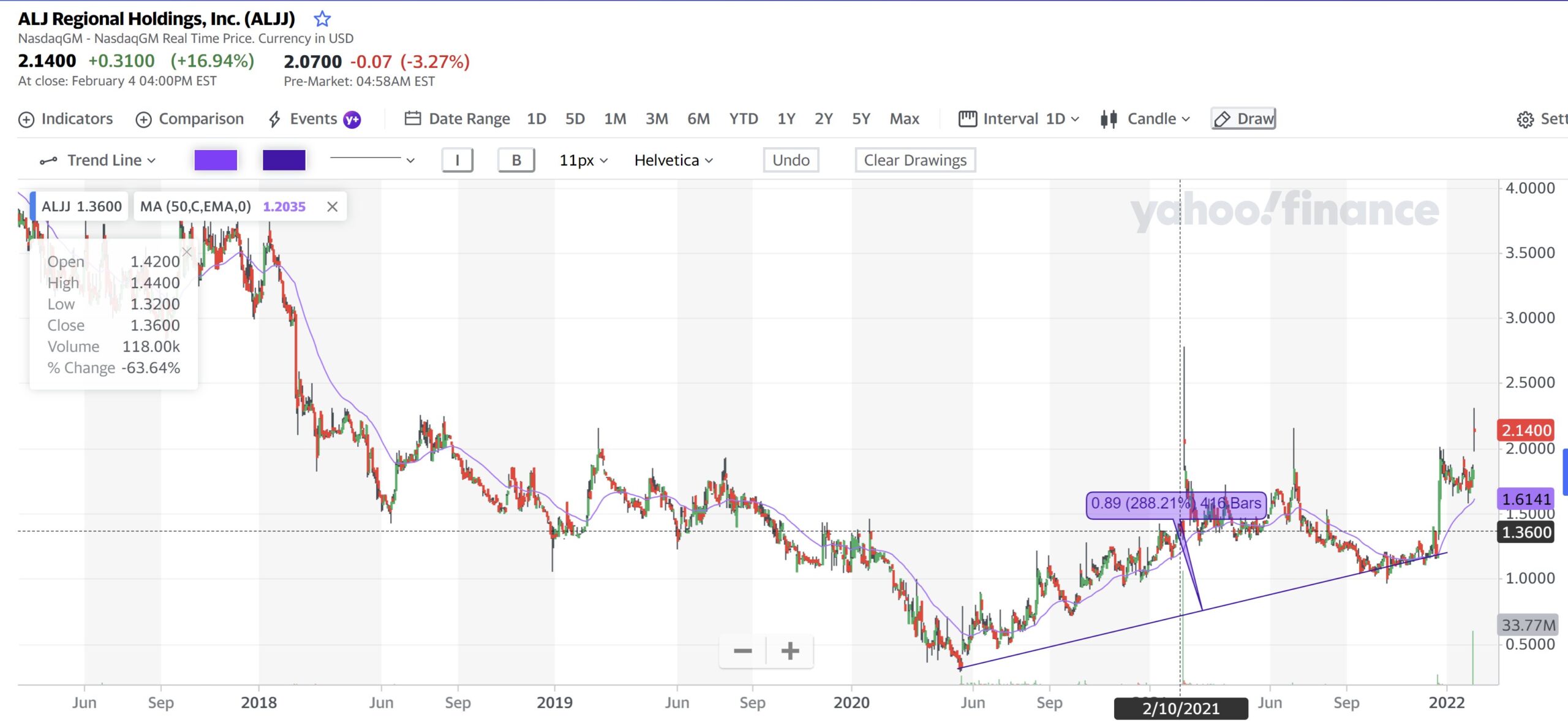Open Date Range calendar picker
The image size is (1568, 725).
coord(457,119)
